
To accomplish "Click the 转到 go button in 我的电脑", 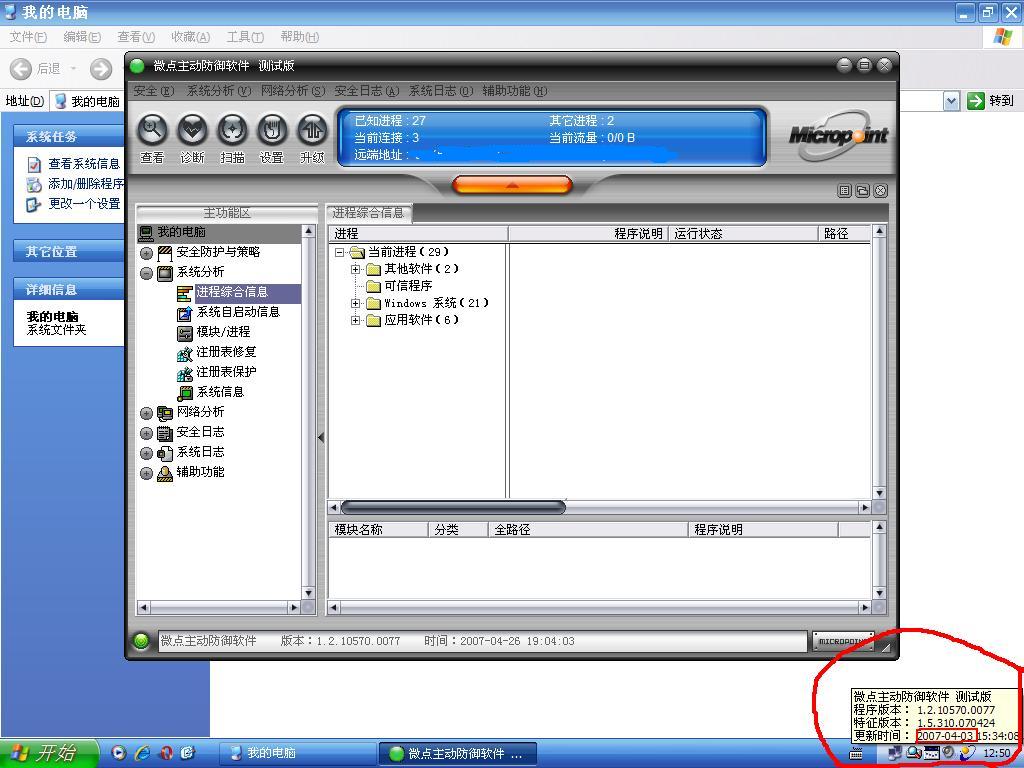I will [990, 101].
